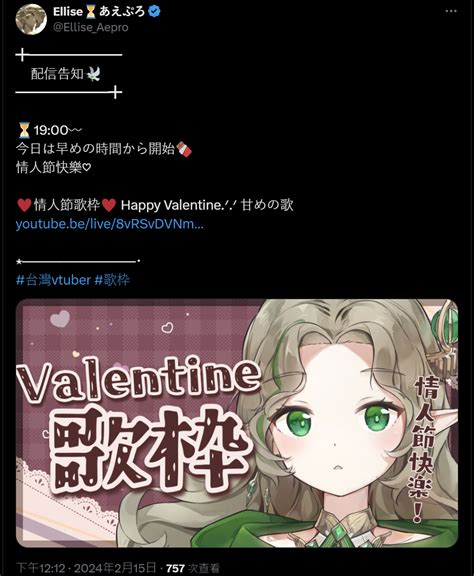Open the Valentine 歌枠 preview image

[237, 423]
